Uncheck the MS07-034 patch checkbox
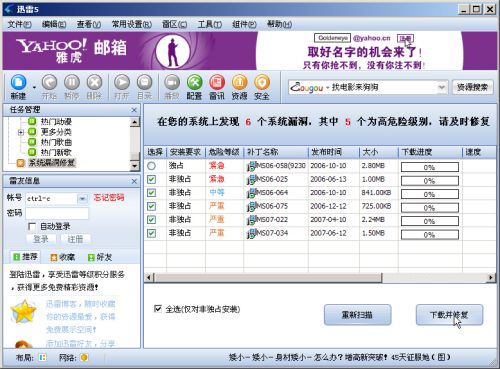The image size is (500, 369). click(x=152, y=233)
